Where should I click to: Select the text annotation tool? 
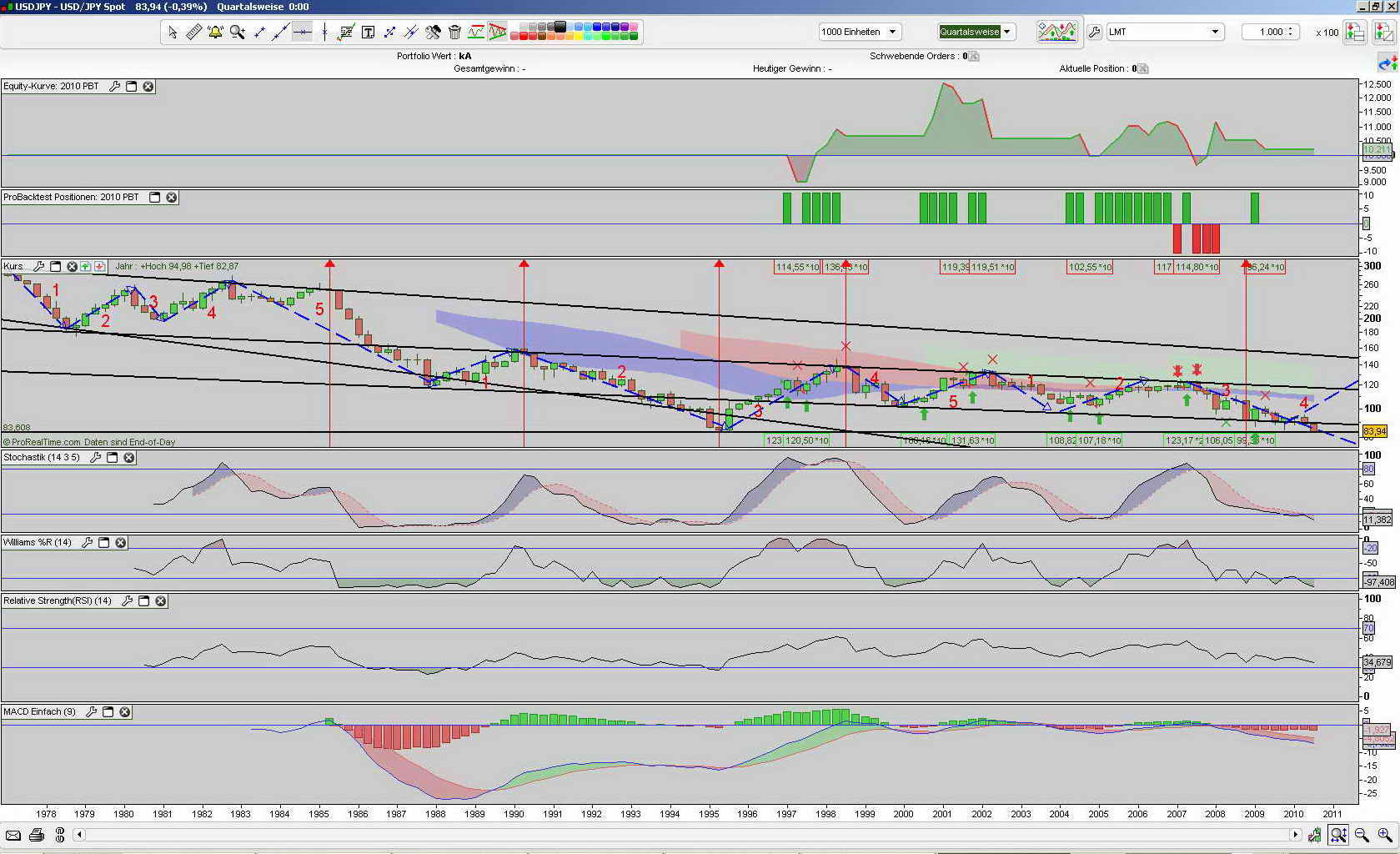pyautogui.click(x=367, y=33)
